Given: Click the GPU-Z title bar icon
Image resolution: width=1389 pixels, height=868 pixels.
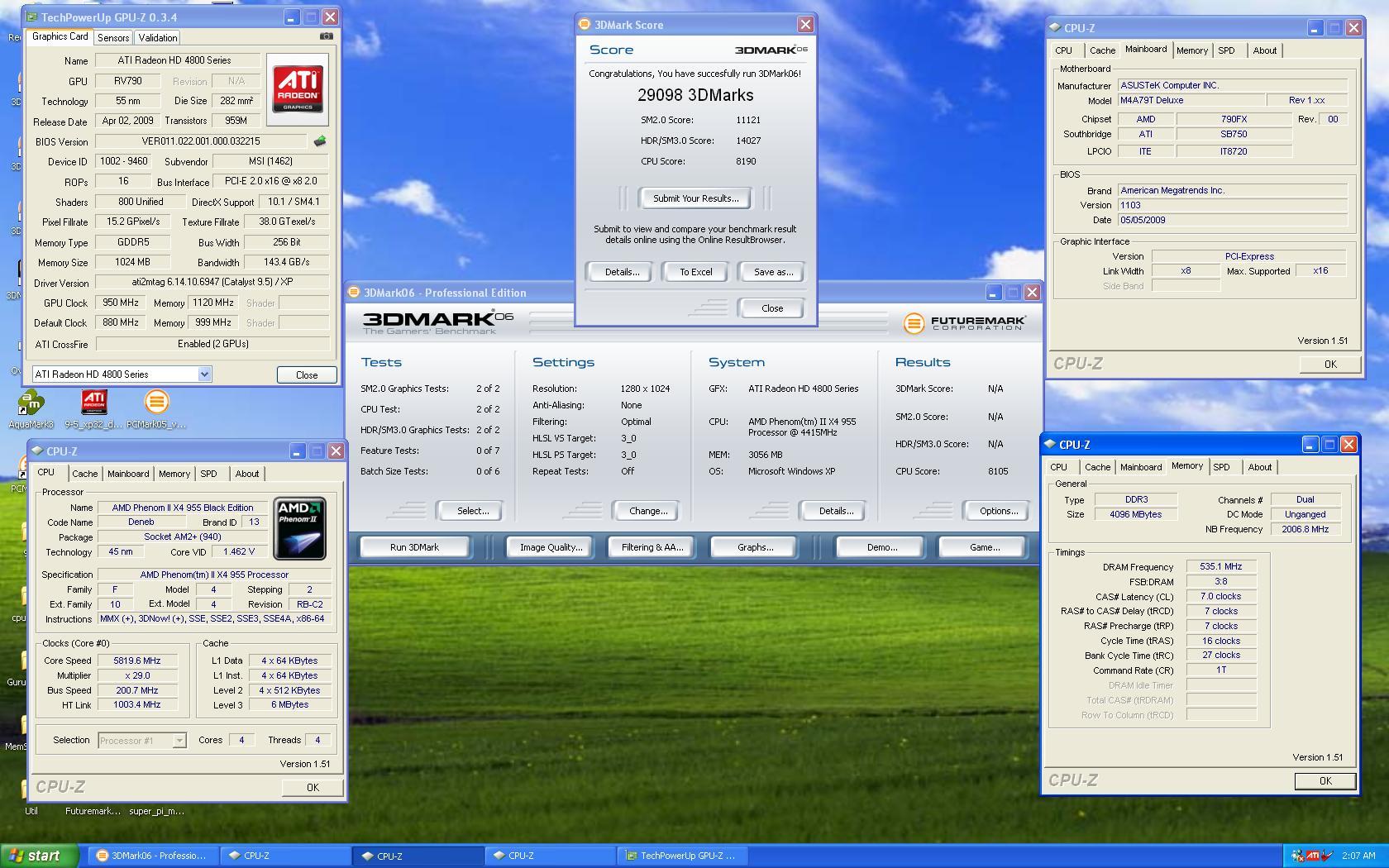Looking at the screenshot, I should point(31,17).
